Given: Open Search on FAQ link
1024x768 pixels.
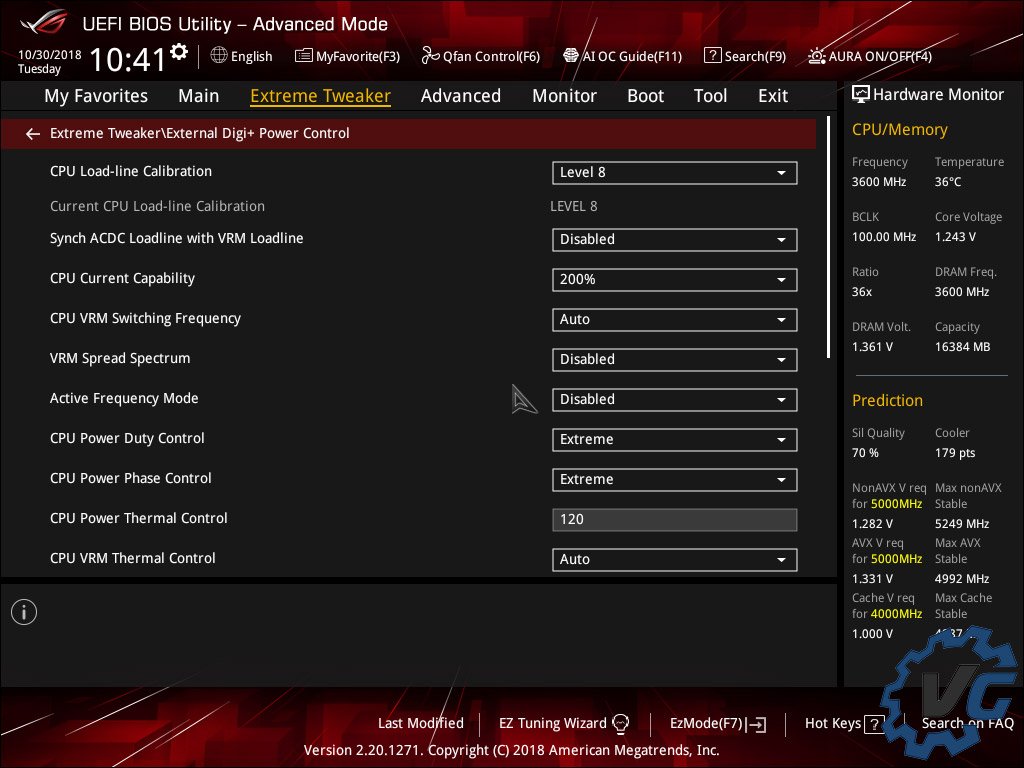Looking at the screenshot, I should tap(967, 723).
